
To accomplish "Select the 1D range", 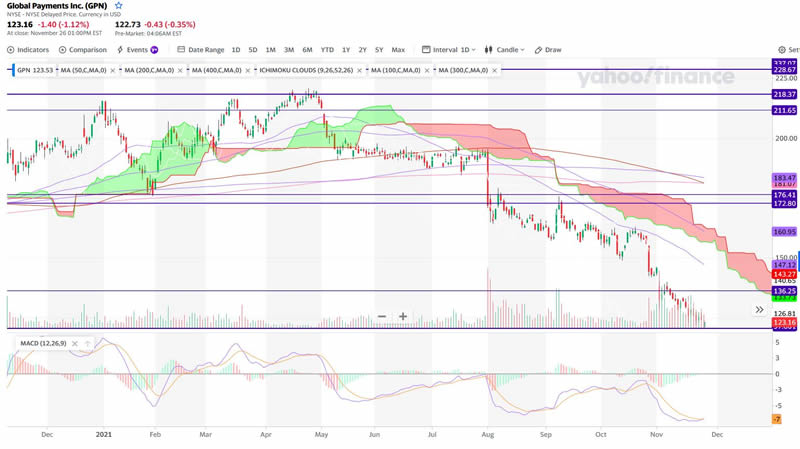I will pyautogui.click(x=236, y=49).
